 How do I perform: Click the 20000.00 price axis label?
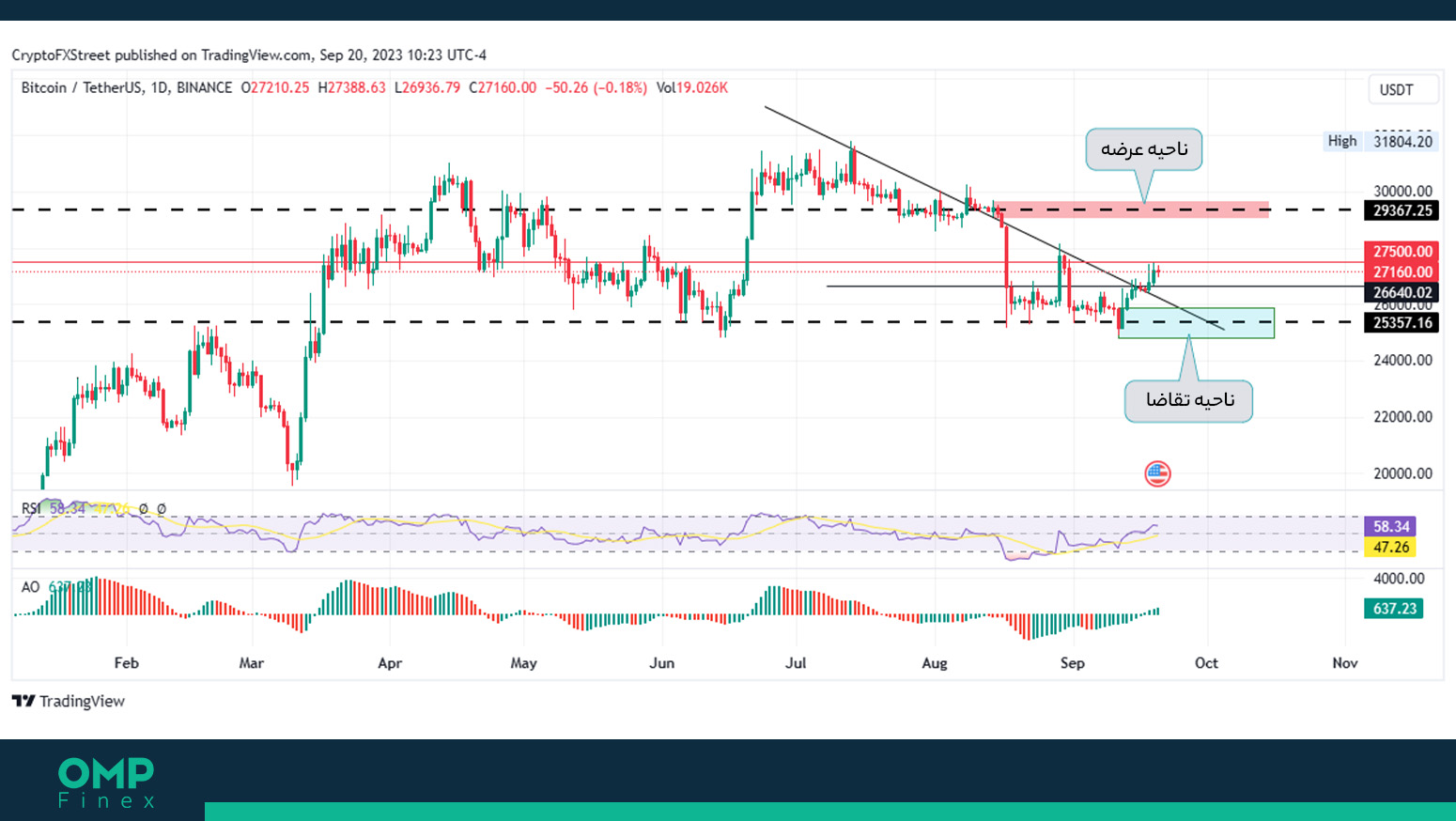[1402, 473]
